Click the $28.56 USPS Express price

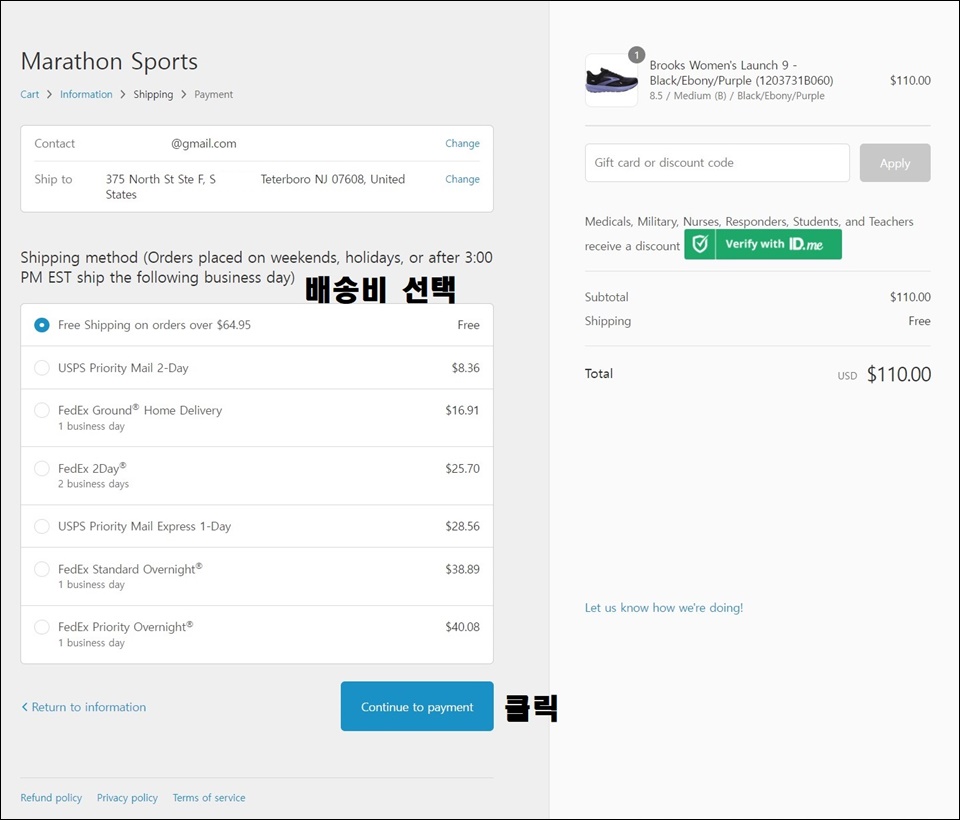462,526
